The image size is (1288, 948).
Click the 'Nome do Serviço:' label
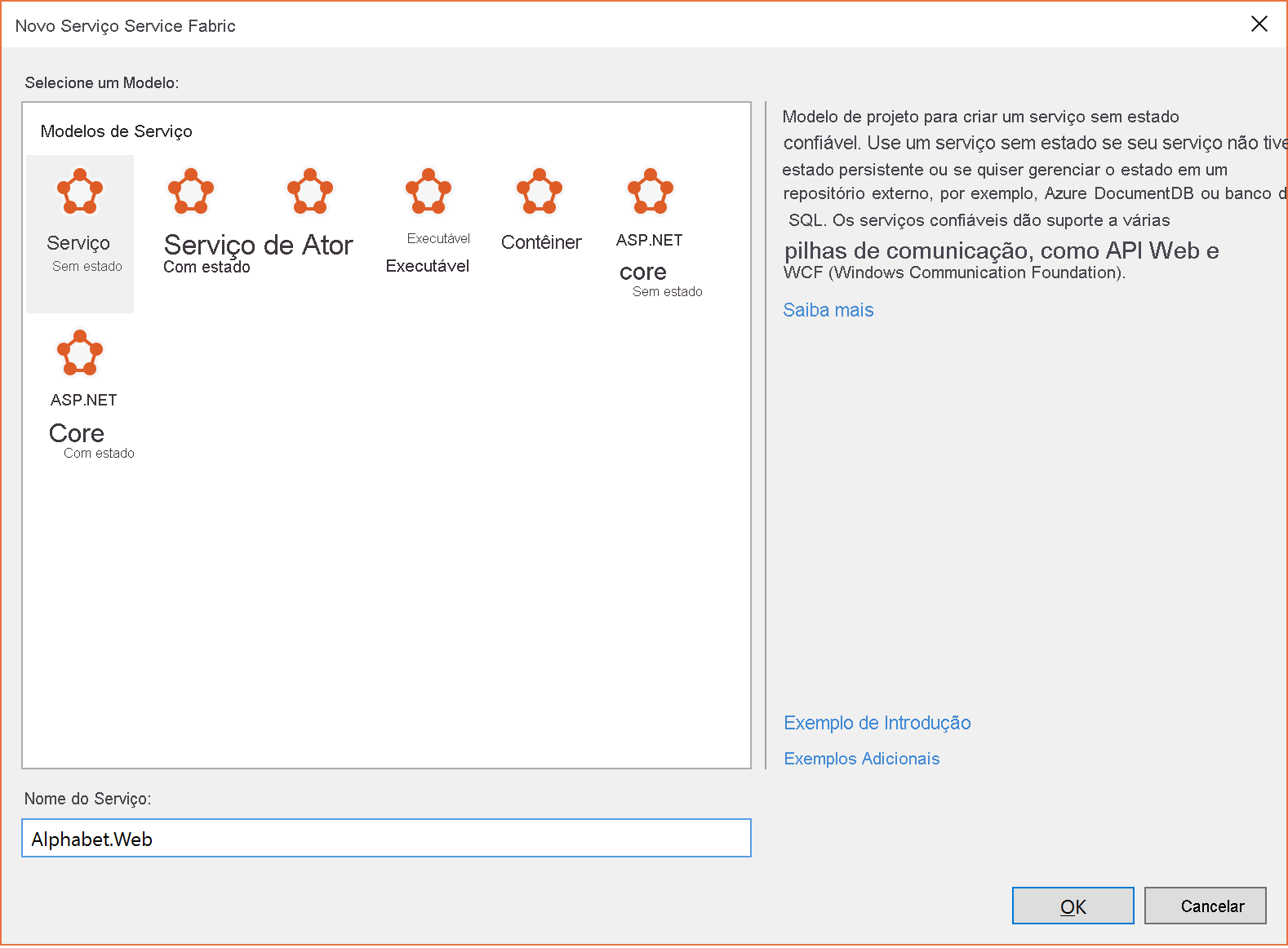point(88,799)
